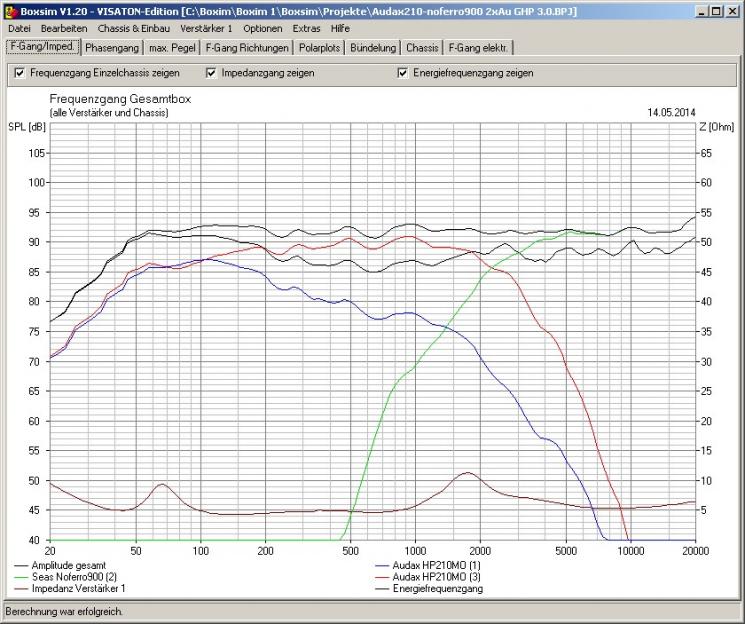Image resolution: width=745 pixels, height=624 pixels.
Task: Maximize the Boxsim window
Action: [x=716, y=11]
